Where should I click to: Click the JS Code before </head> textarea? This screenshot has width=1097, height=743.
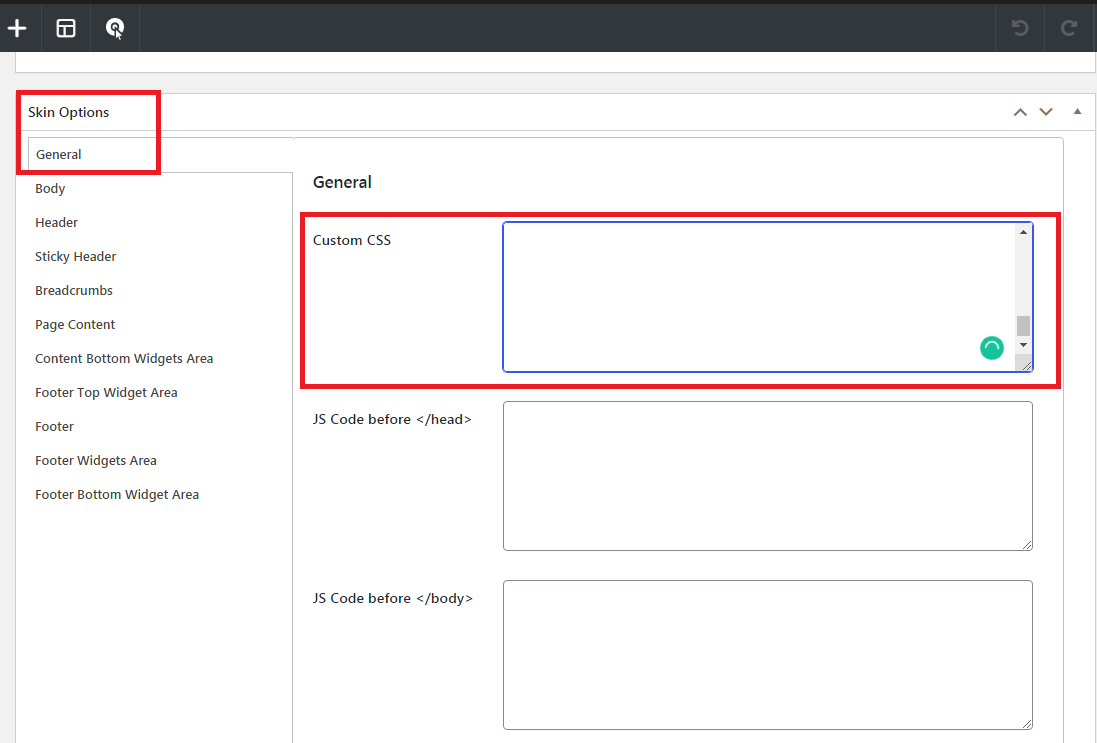pos(767,476)
